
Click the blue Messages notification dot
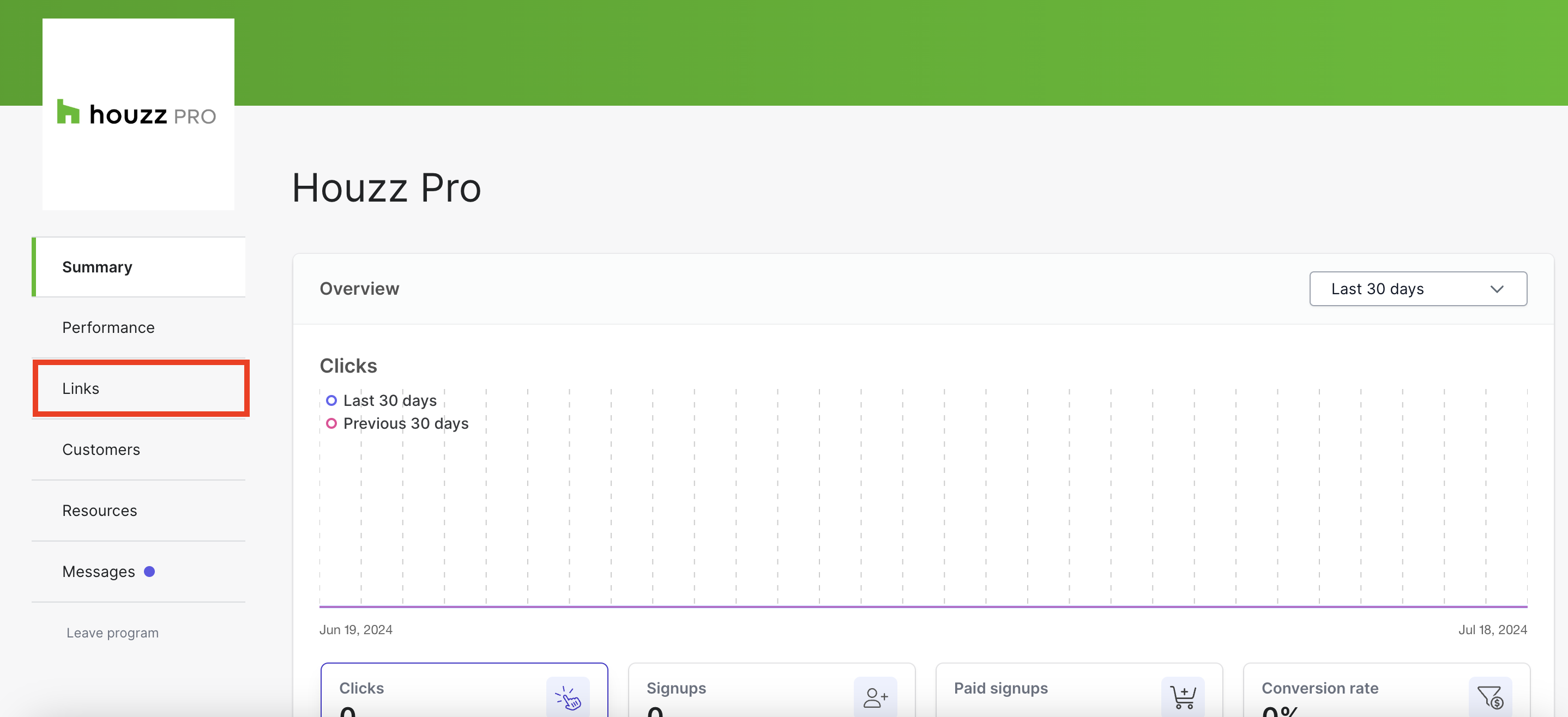tap(149, 571)
